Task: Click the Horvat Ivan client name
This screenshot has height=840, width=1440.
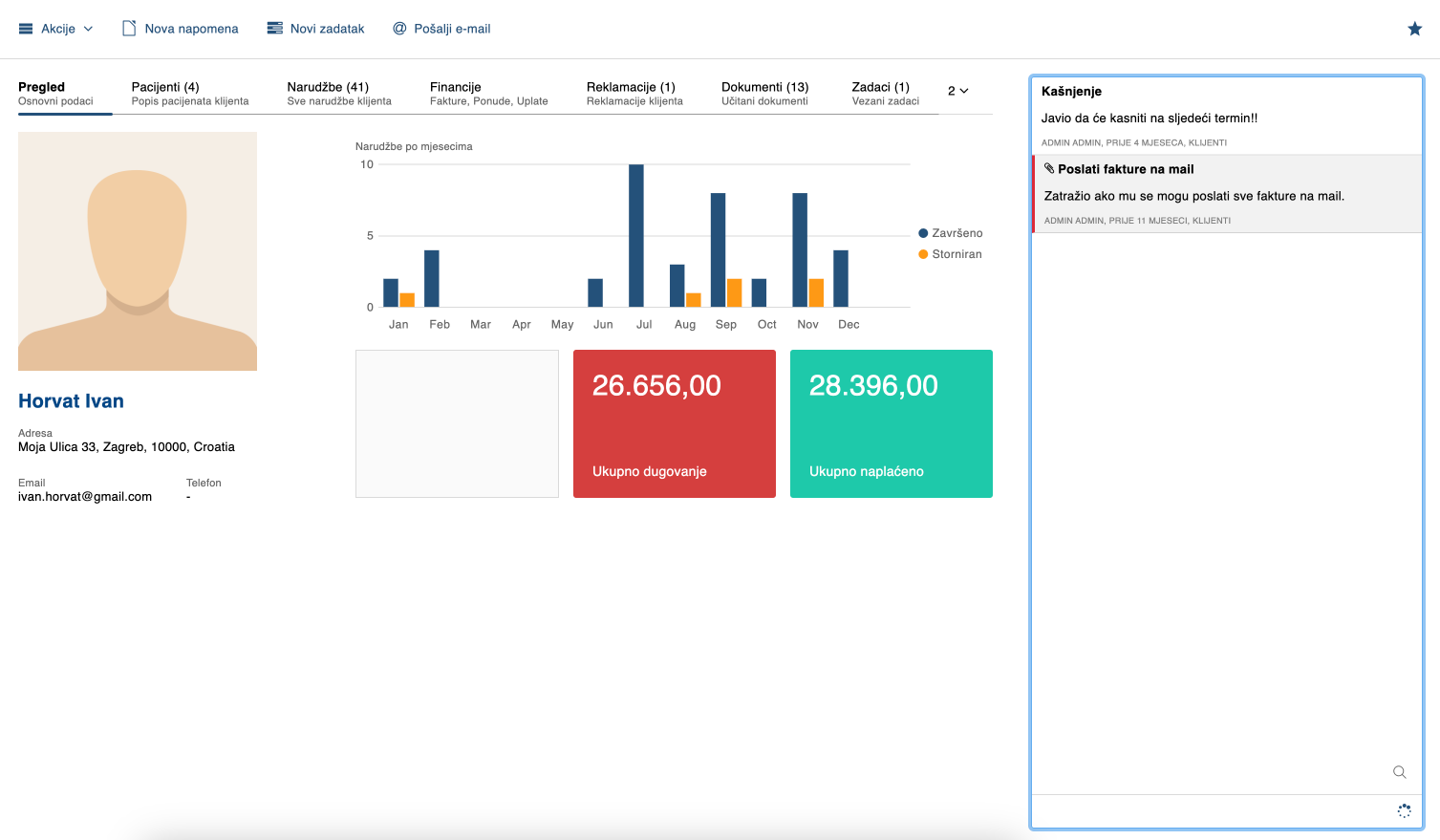Action: tap(71, 401)
